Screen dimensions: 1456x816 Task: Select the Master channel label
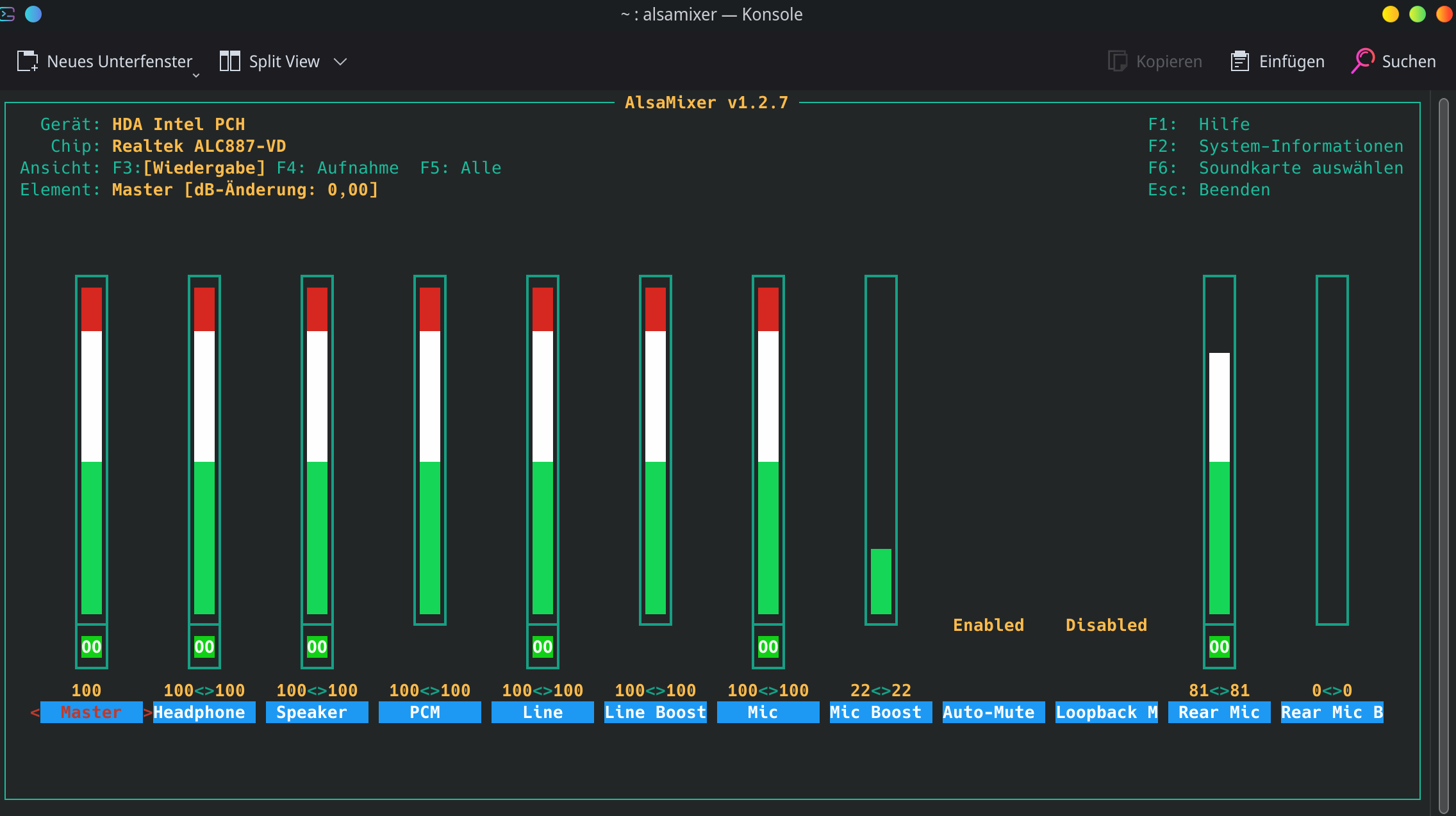point(92,712)
